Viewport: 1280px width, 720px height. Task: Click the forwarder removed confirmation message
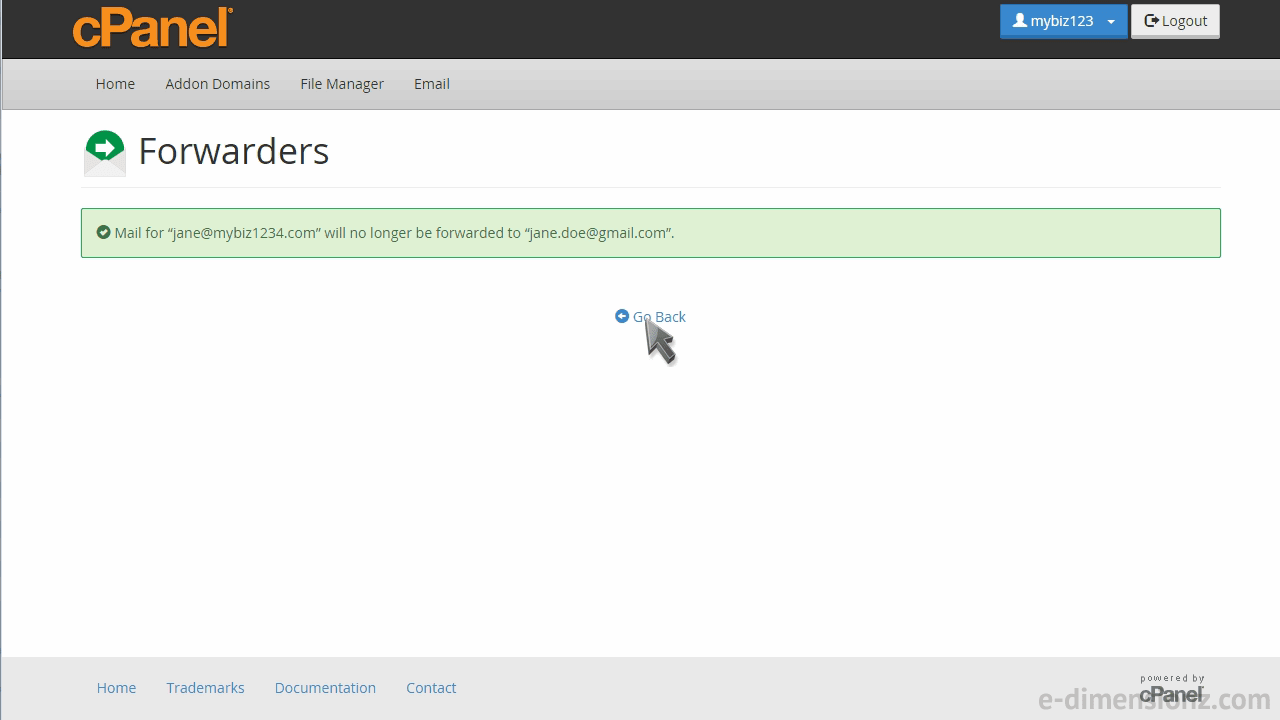tap(394, 233)
